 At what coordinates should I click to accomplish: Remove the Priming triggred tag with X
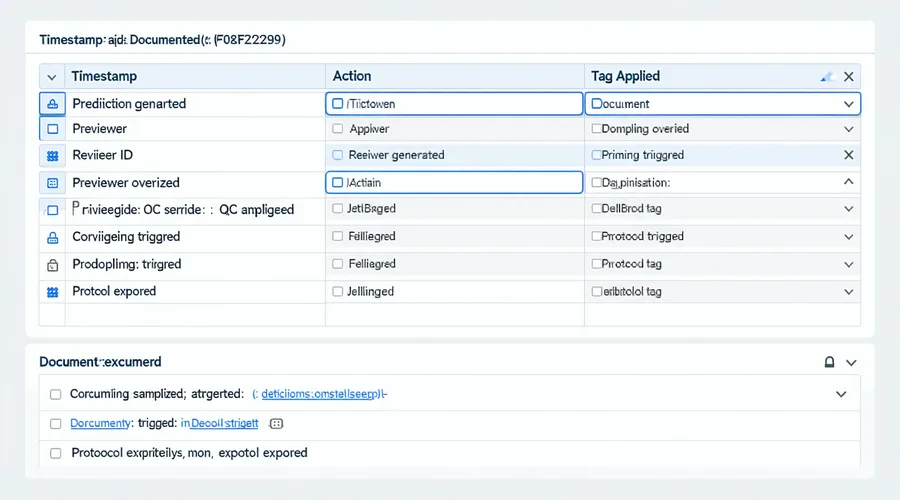pyautogui.click(x=849, y=155)
